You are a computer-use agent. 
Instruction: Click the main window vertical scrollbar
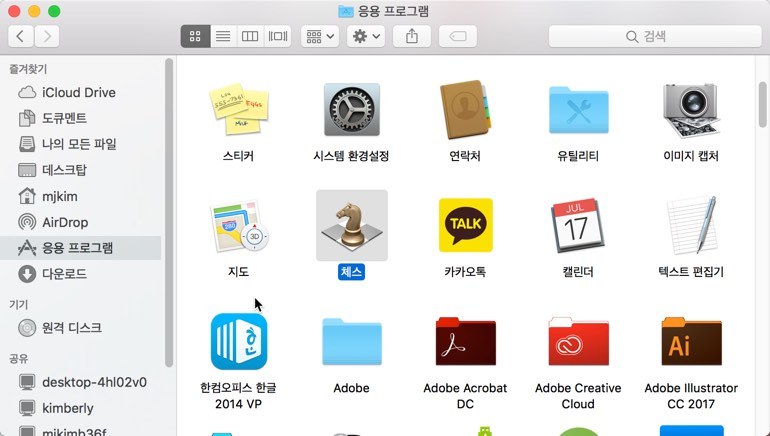tap(763, 104)
